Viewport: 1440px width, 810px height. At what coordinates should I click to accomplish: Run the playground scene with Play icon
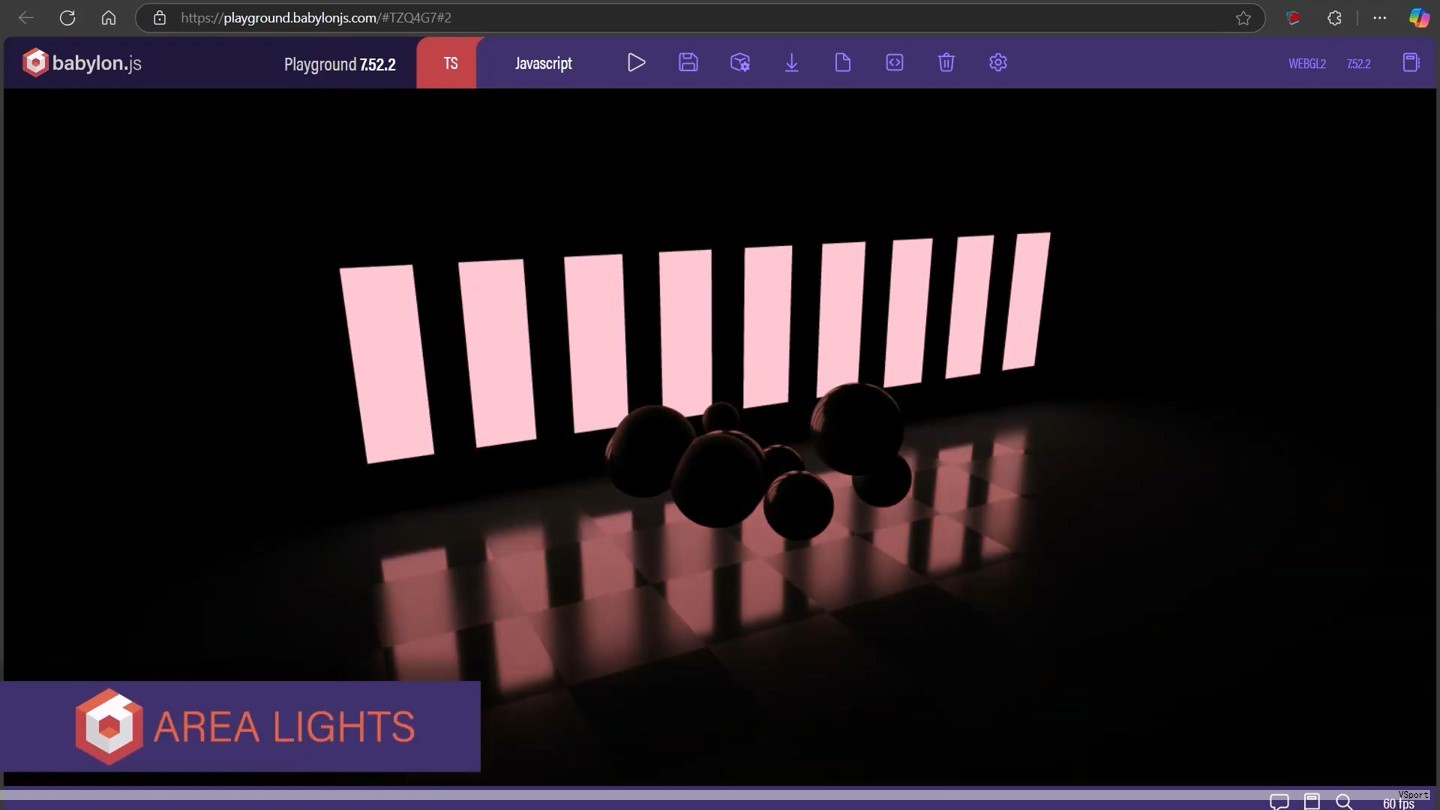coord(636,63)
